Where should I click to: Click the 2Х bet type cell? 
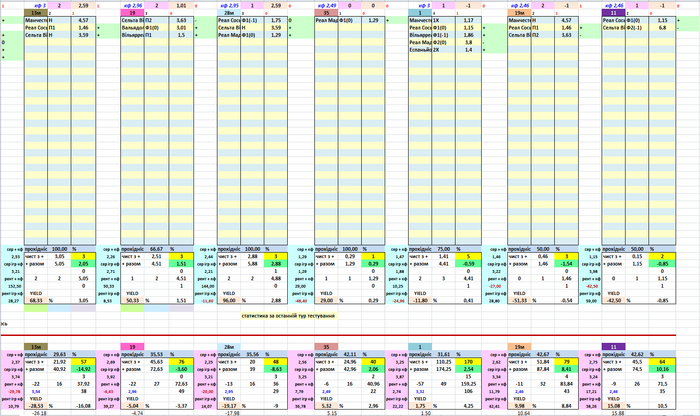click(444, 50)
